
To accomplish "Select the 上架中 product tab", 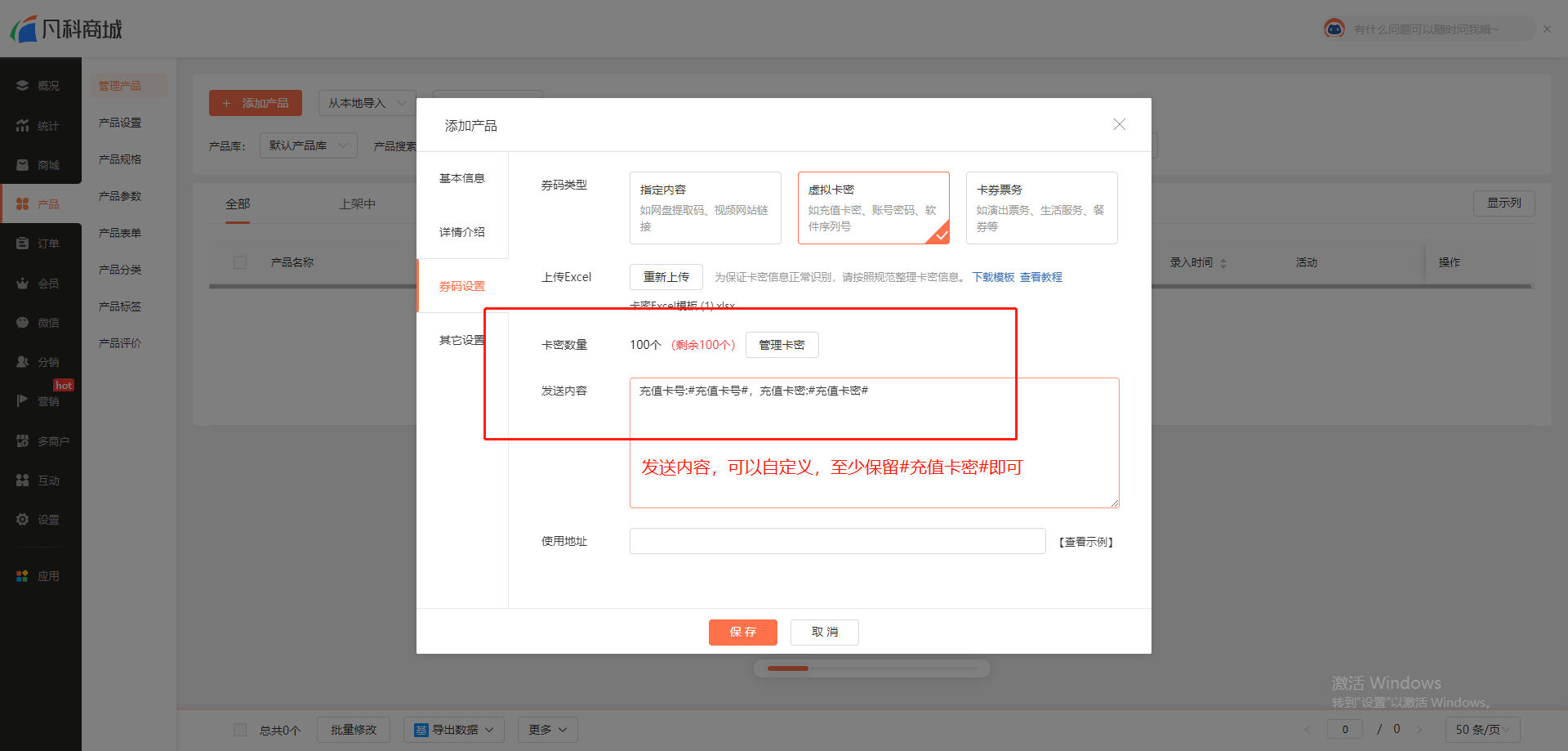I will pos(358,203).
